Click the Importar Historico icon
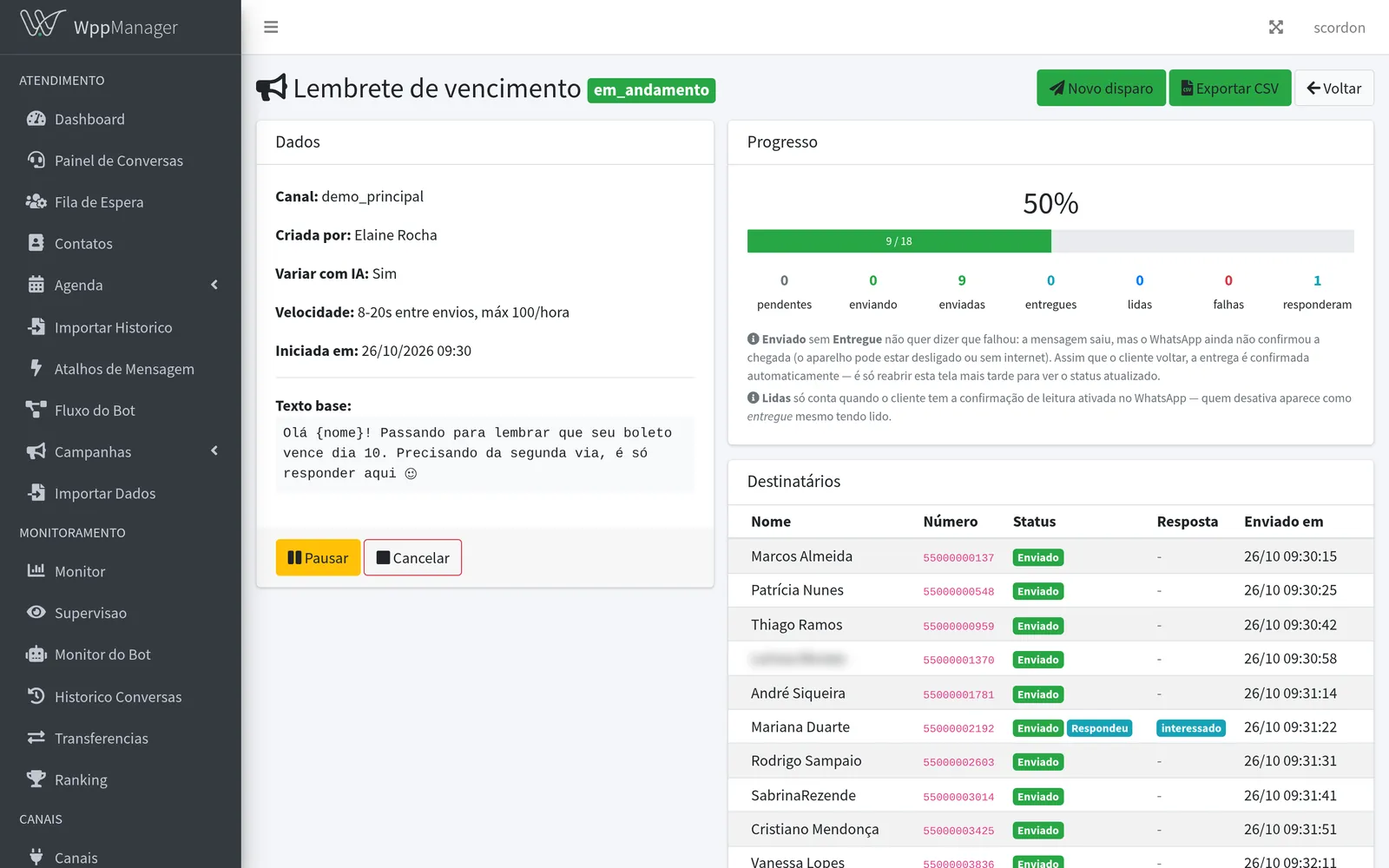 pyautogui.click(x=36, y=326)
